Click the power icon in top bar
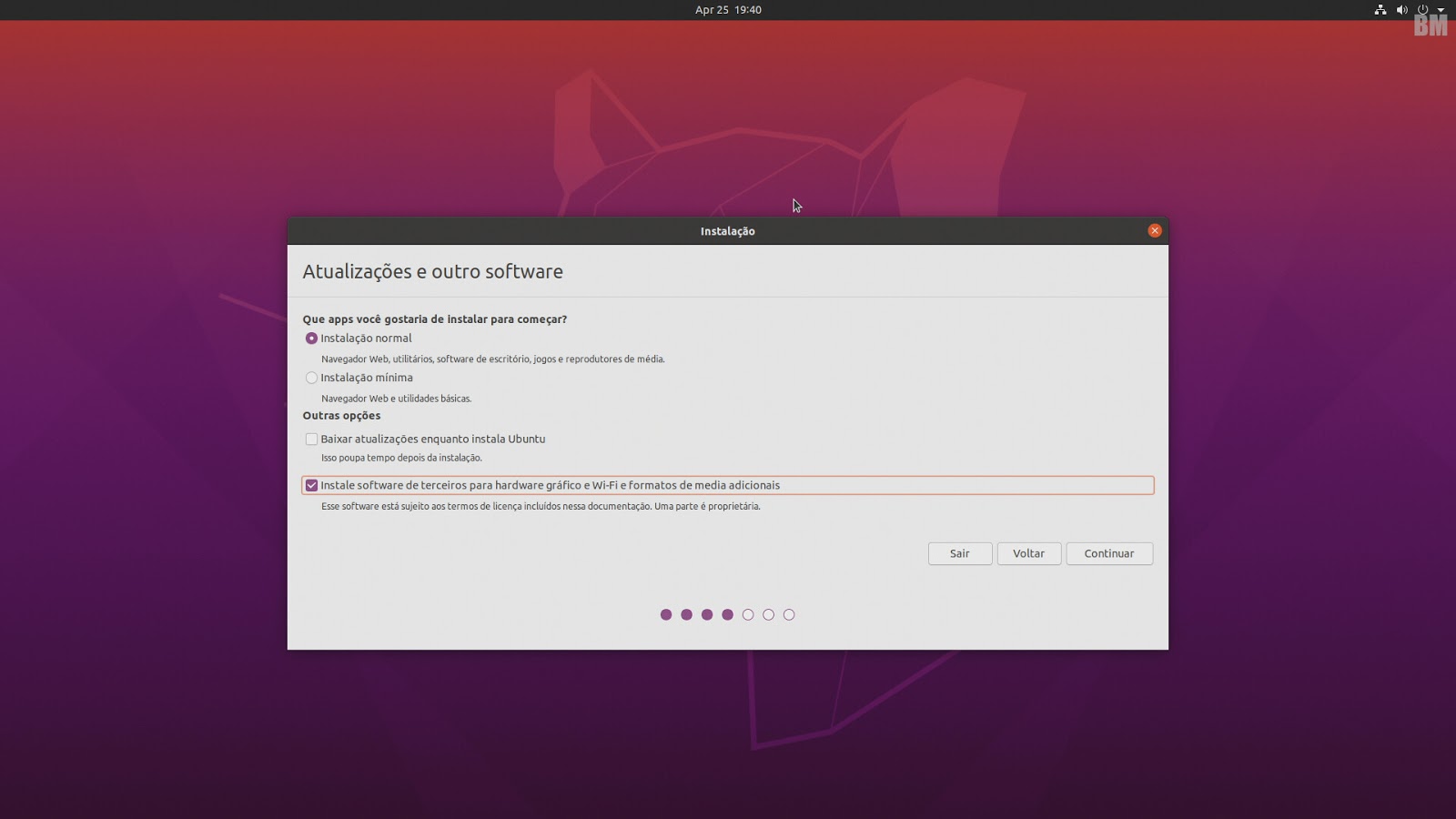 pos(1423,10)
